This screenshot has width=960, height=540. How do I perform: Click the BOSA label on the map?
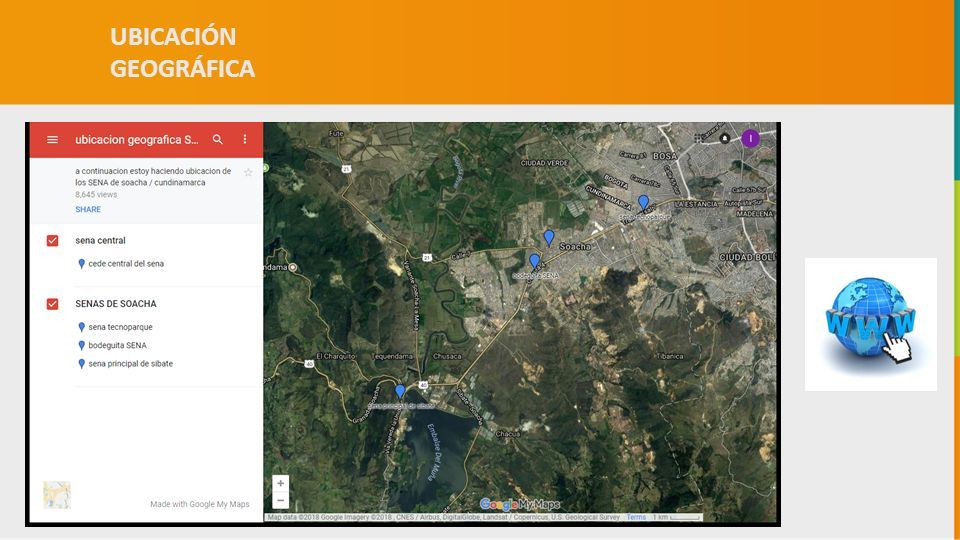665,156
